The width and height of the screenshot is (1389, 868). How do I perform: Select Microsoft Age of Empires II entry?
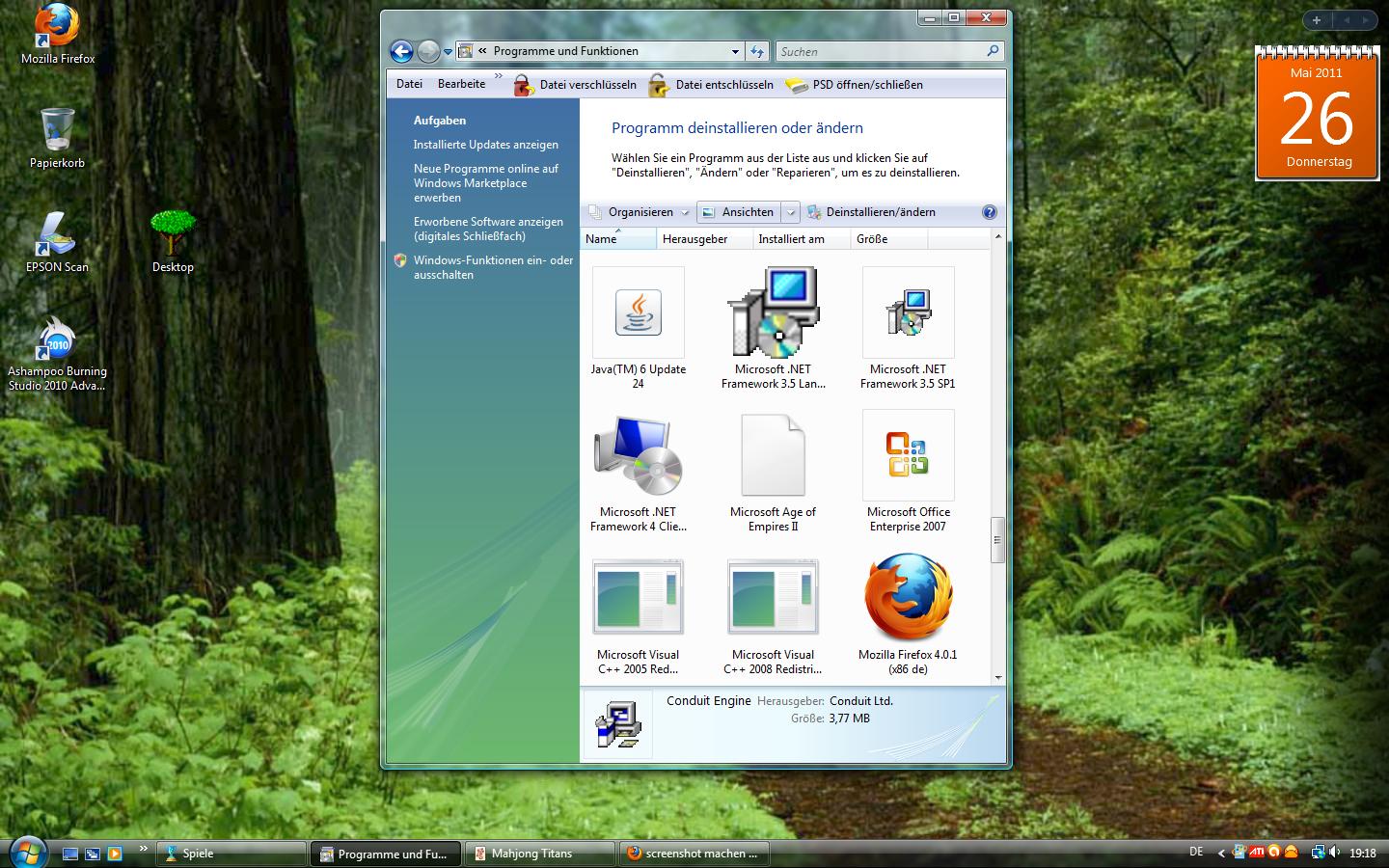[x=773, y=456]
